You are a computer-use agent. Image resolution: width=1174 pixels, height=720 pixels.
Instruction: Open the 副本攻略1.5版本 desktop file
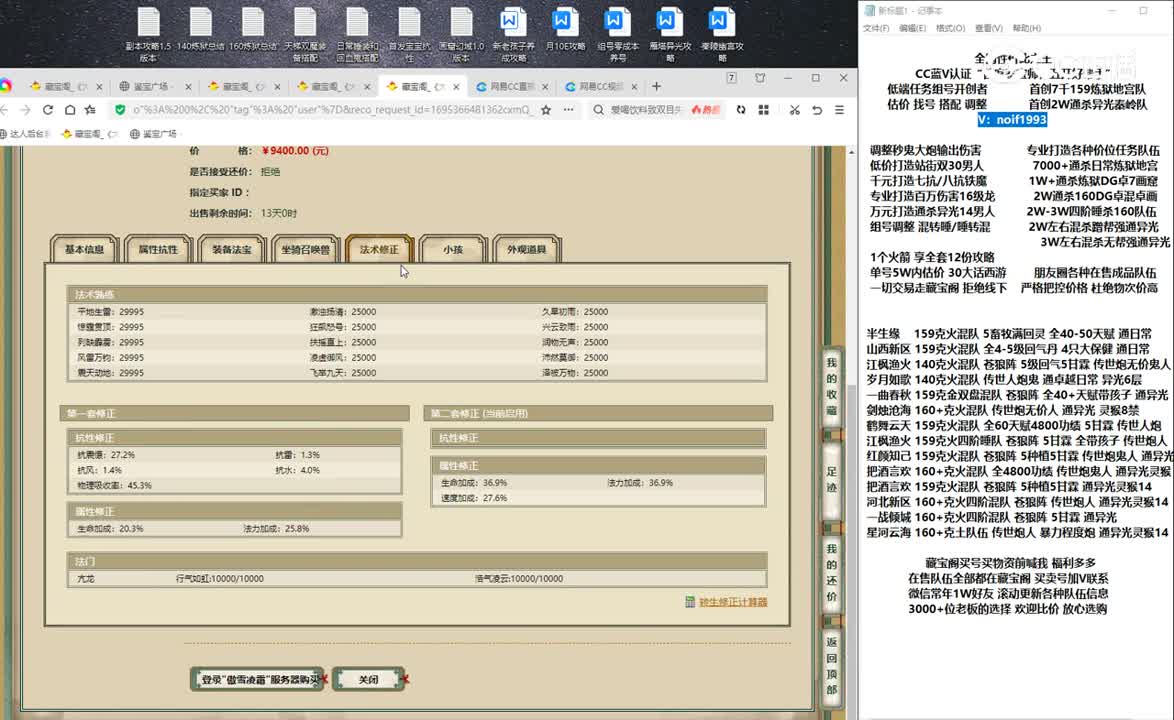[x=148, y=34]
